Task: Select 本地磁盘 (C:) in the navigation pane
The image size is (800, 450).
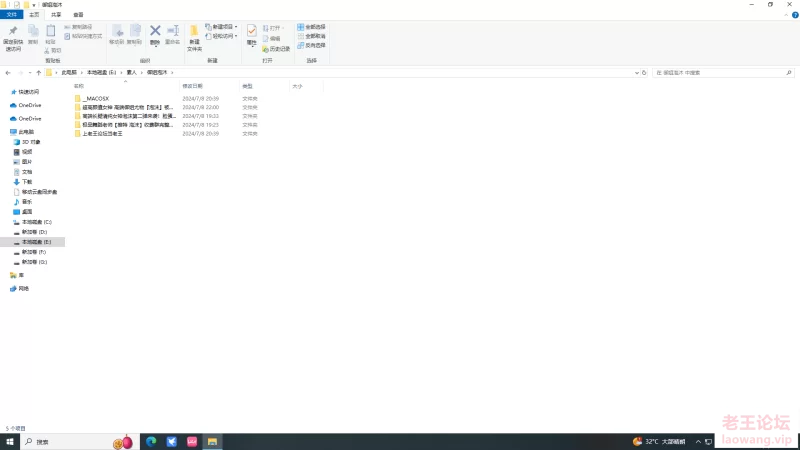Action: pyautogui.click(x=36, y=222)
